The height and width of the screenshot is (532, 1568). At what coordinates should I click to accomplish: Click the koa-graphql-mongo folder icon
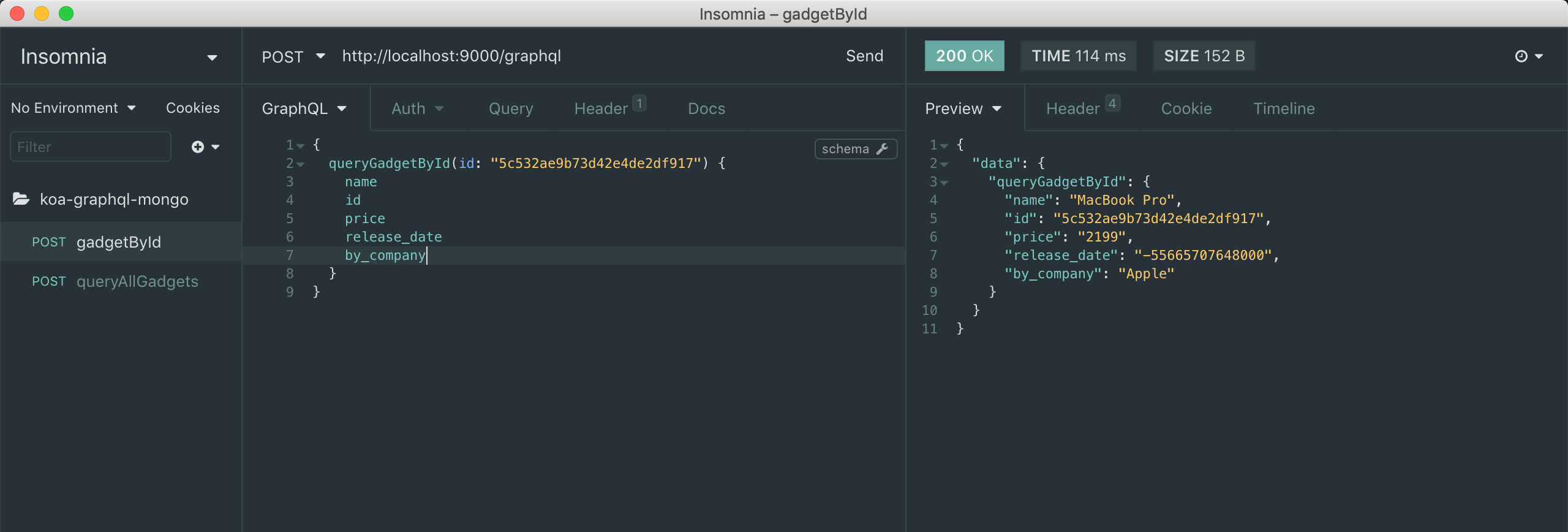point(21,199)
